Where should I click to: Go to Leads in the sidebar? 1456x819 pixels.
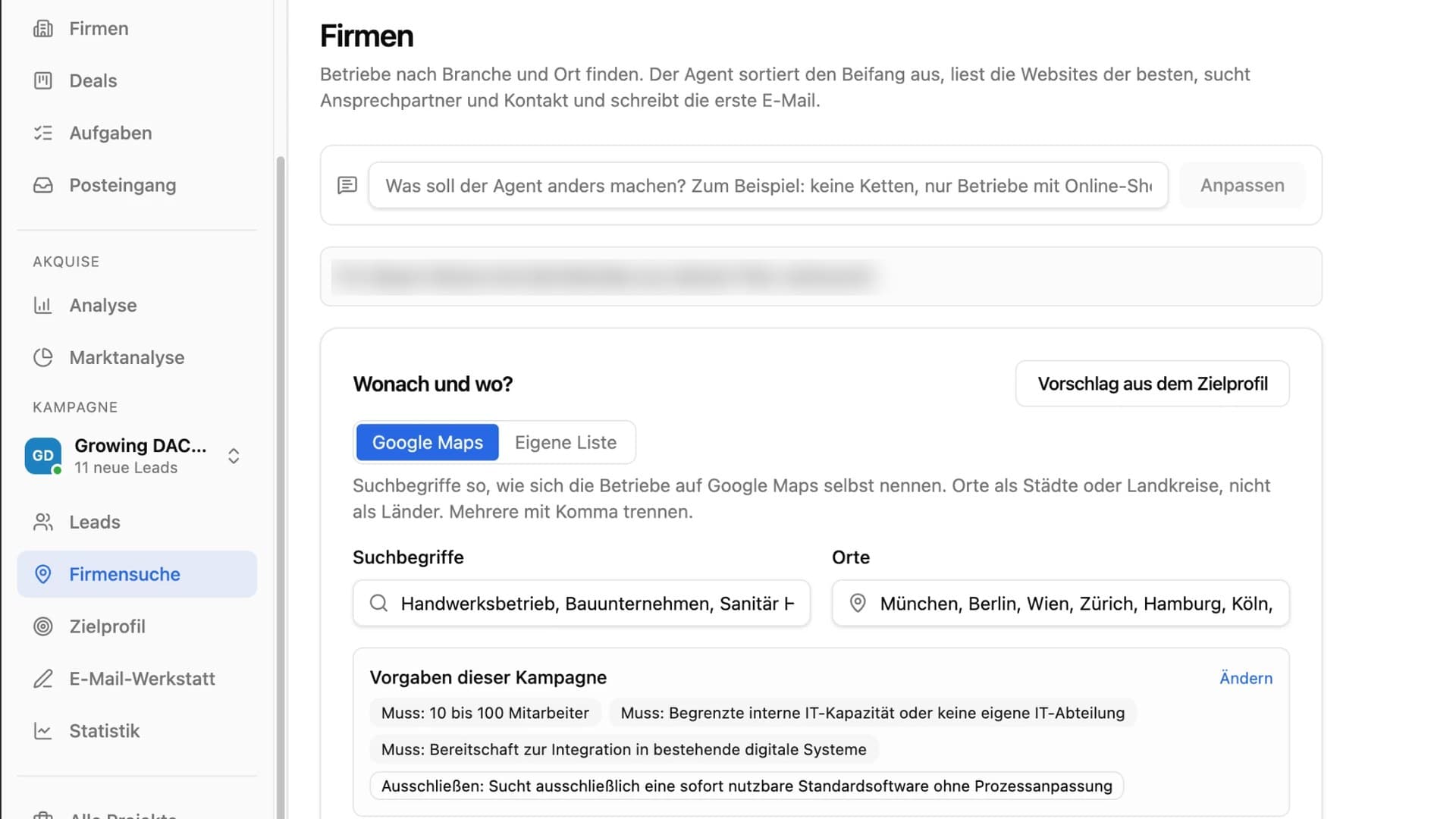pos(137,522)
